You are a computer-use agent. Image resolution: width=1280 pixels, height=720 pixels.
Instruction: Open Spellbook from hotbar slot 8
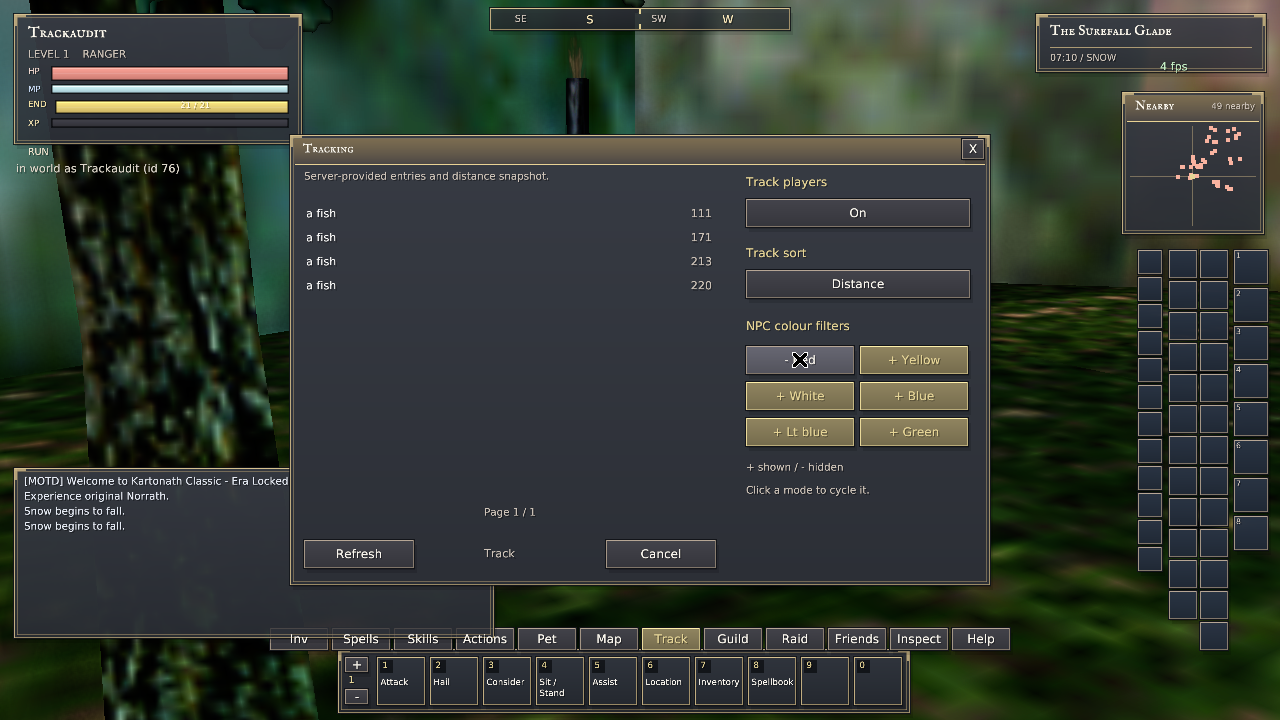coord(772,681)
